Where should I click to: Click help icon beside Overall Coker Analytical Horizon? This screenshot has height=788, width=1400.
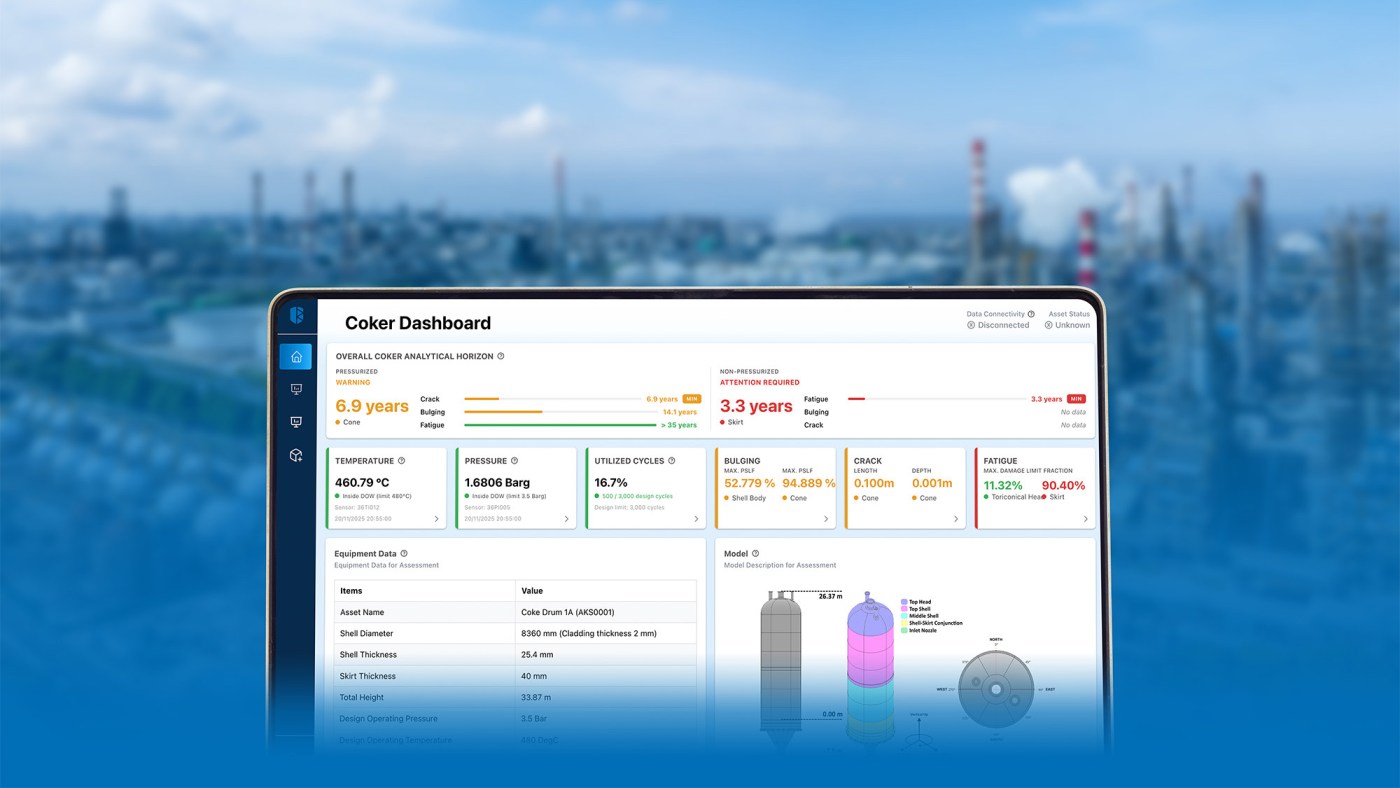[x=501, y=356]
